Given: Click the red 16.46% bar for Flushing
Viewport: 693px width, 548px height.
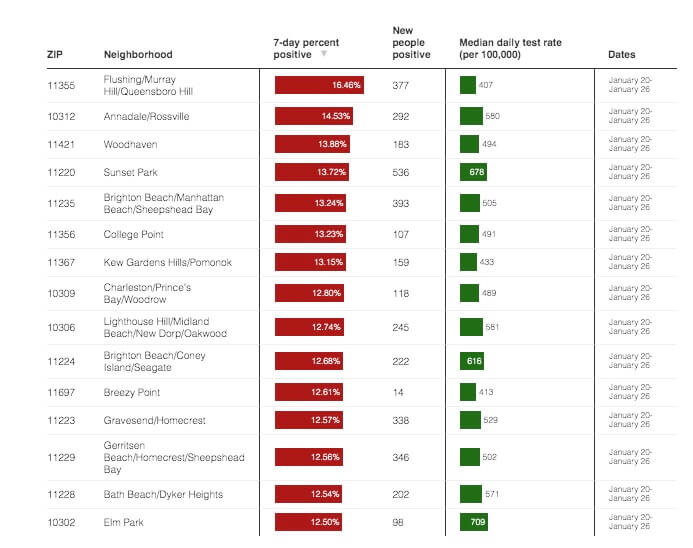Looking at the screenshot, I should pos(319,86).
